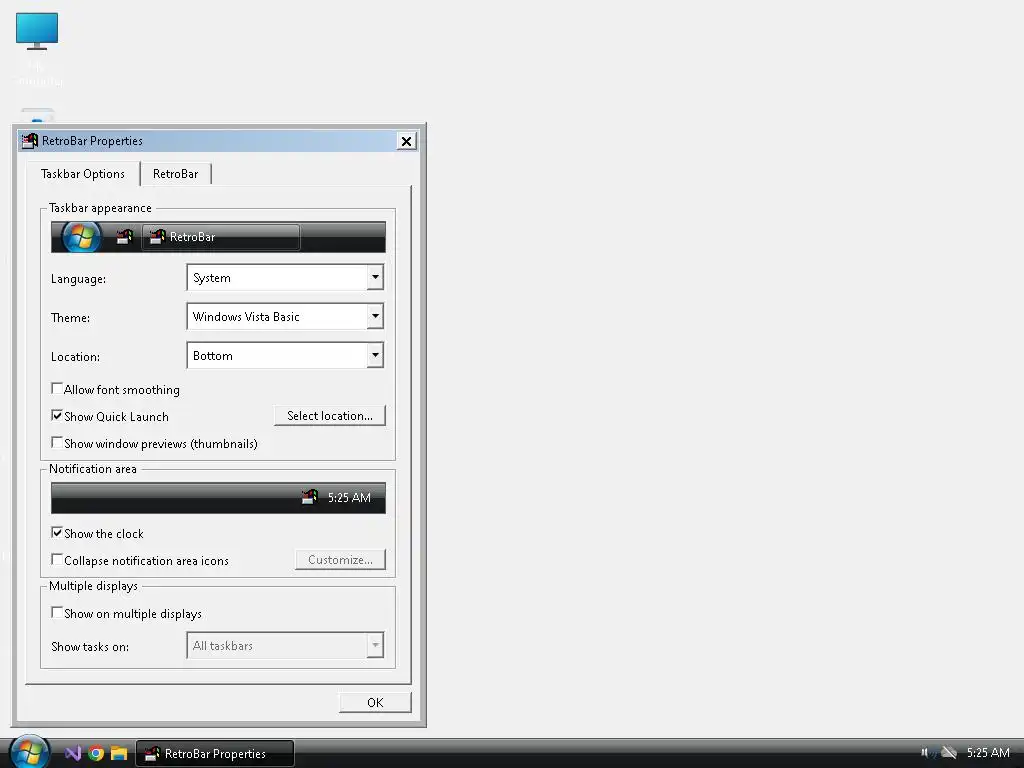Click the volume icon in system tray
The width and height of the screenshot is (1024, 768).
click(x=927, y=753)
